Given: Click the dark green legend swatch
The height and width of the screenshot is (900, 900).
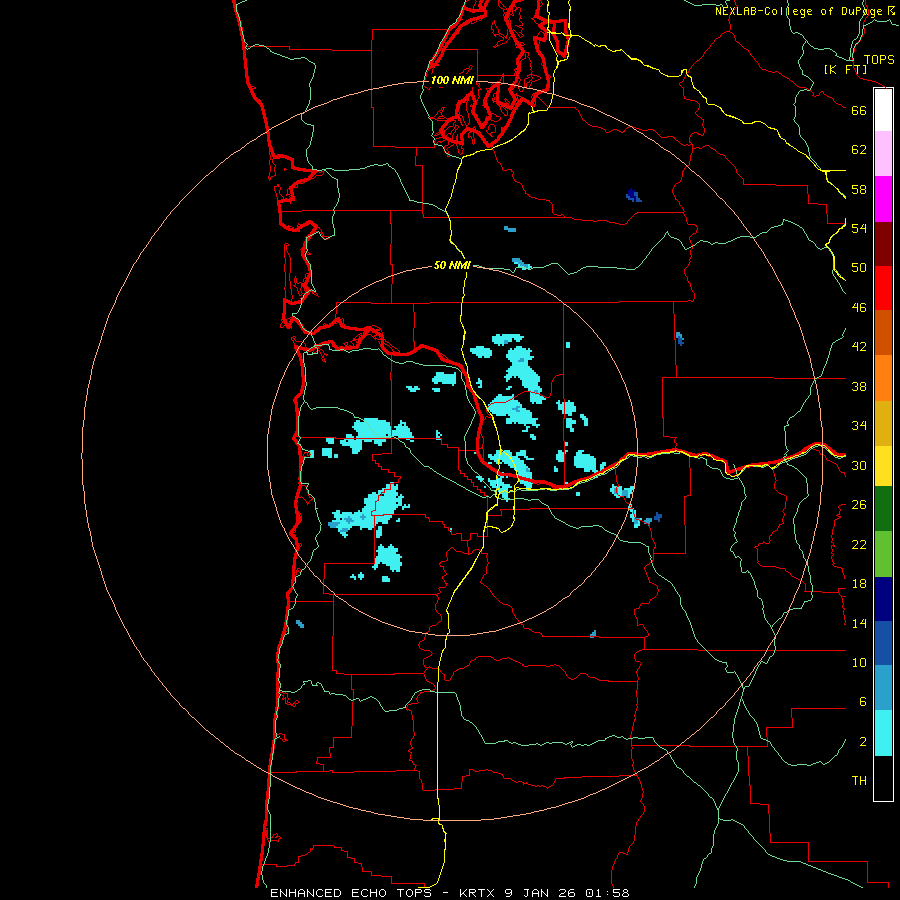Looking at the screenshot, I should [883, 509].
